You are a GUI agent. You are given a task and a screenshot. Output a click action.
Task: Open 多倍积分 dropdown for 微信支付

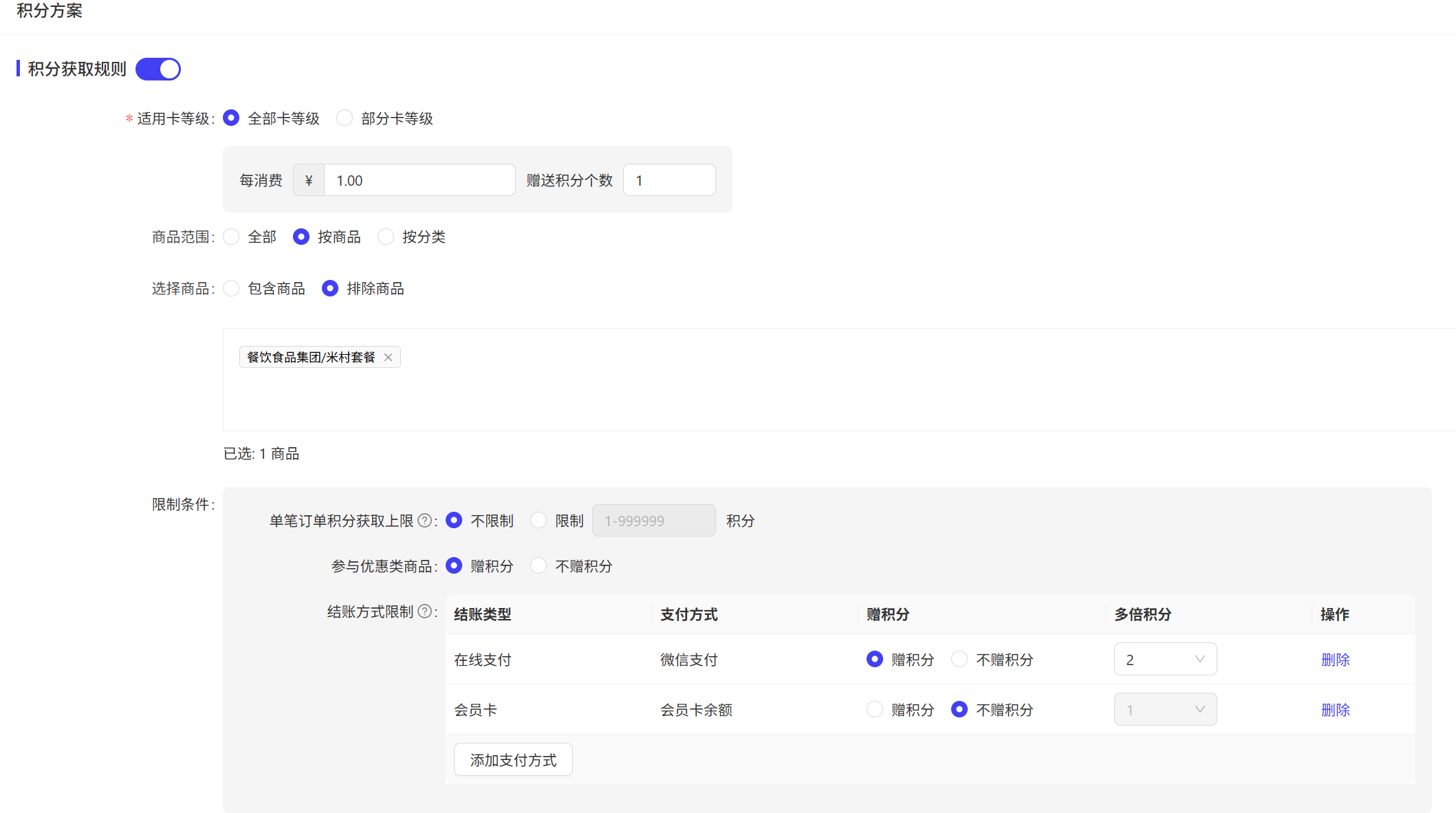click(1165, 660)
